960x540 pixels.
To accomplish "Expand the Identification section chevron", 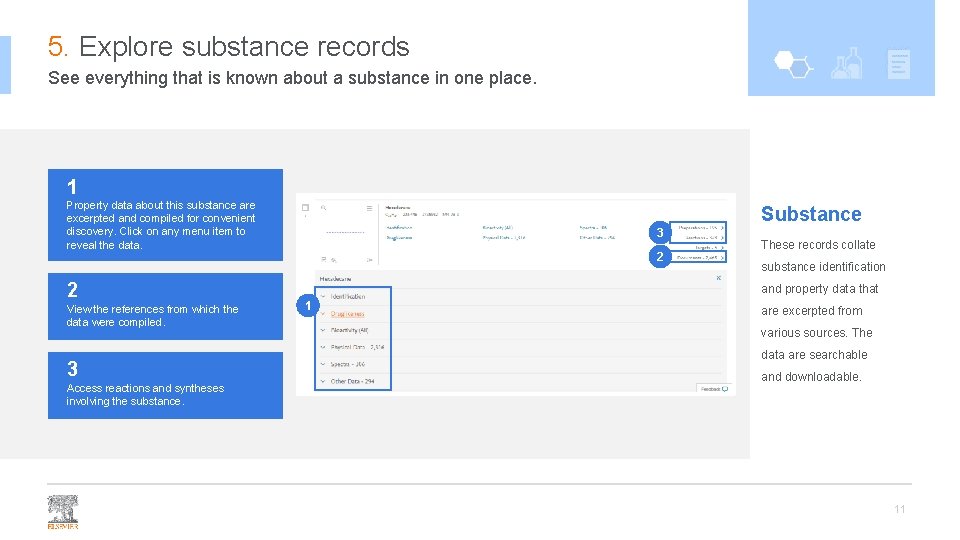I will (x=323, y=296).
